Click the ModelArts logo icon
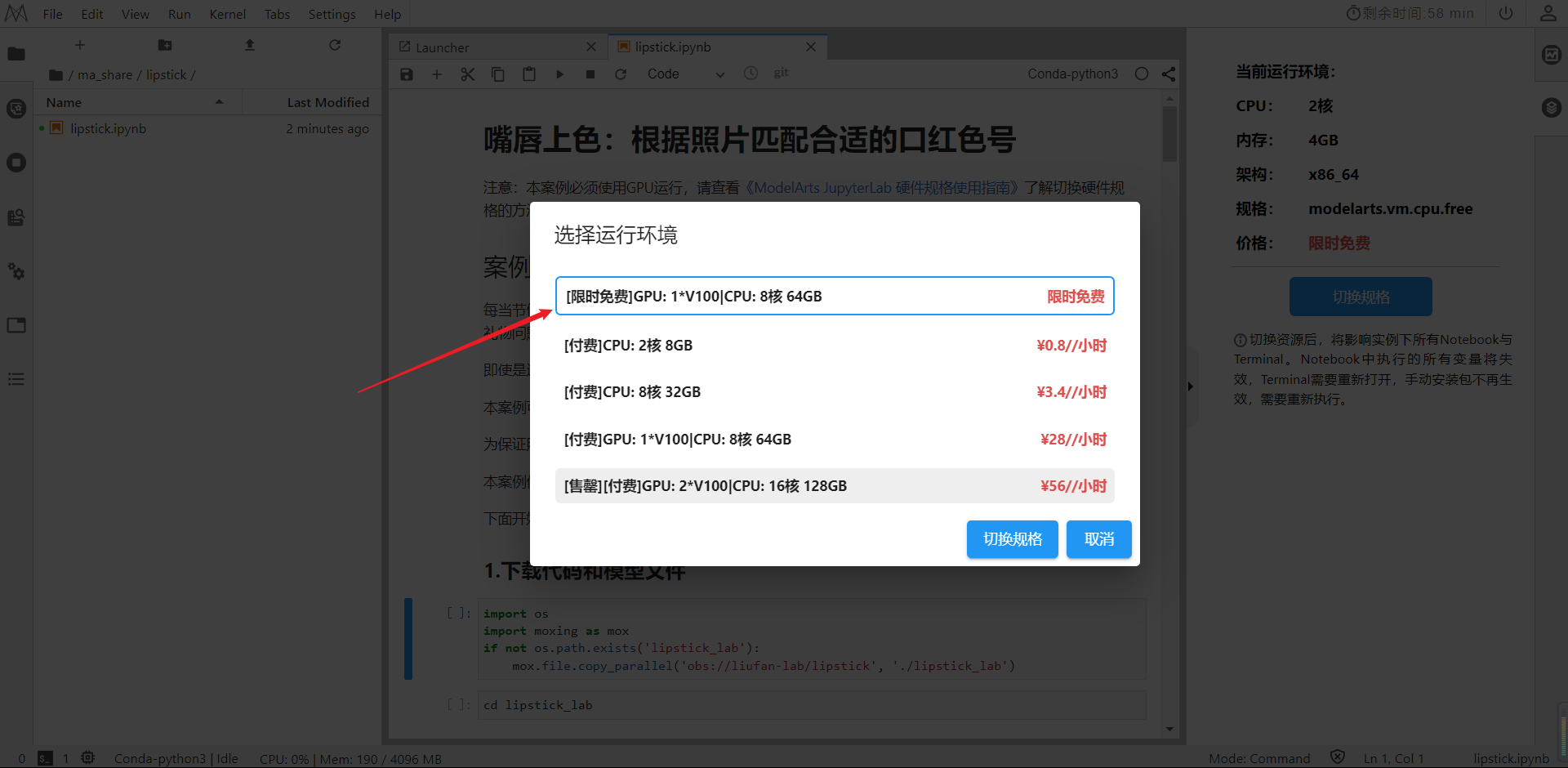This screenshot has width=1568, height=768. (x=16, y=14)
